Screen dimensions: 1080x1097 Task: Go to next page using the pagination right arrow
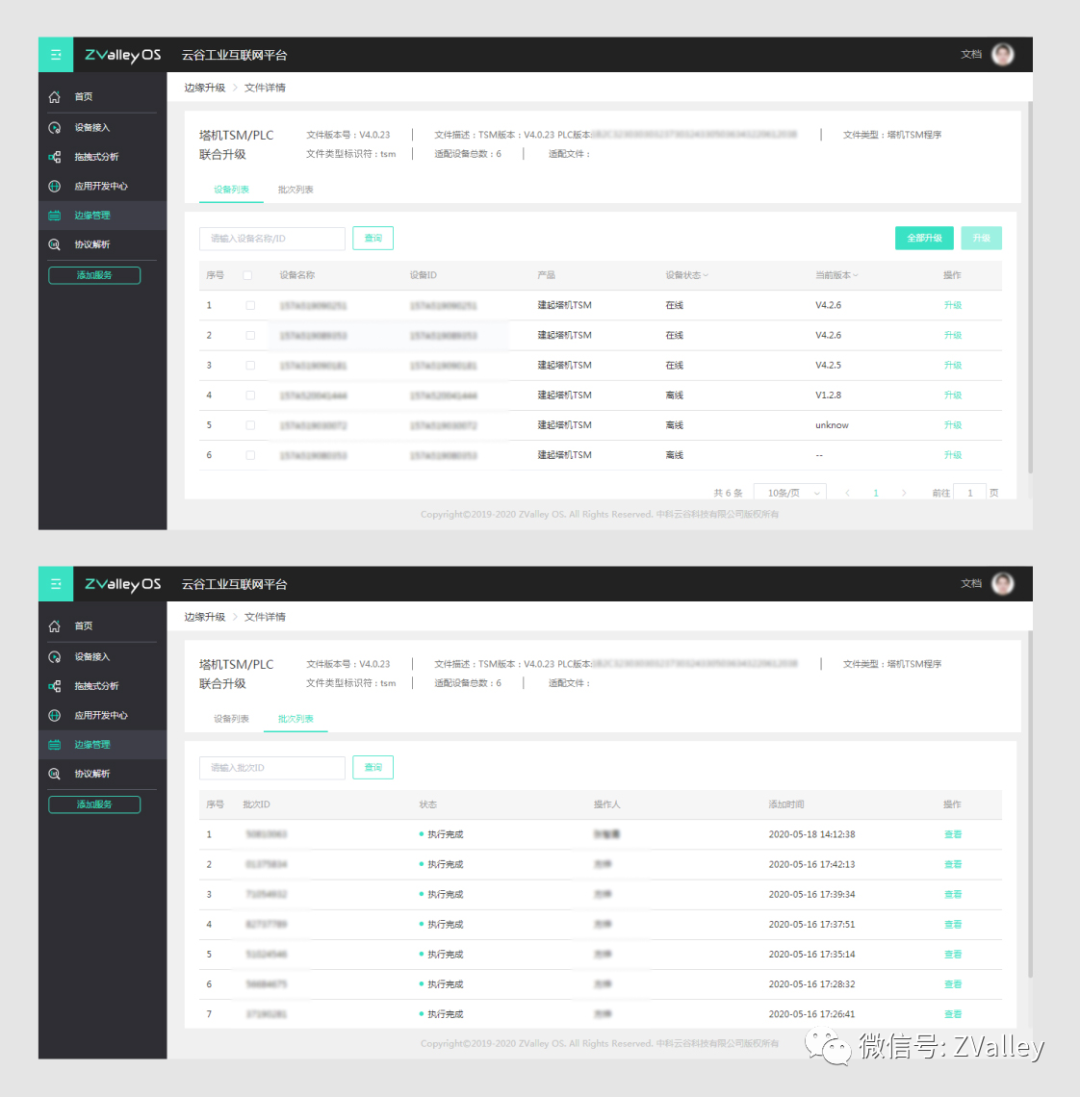point(904,493)
